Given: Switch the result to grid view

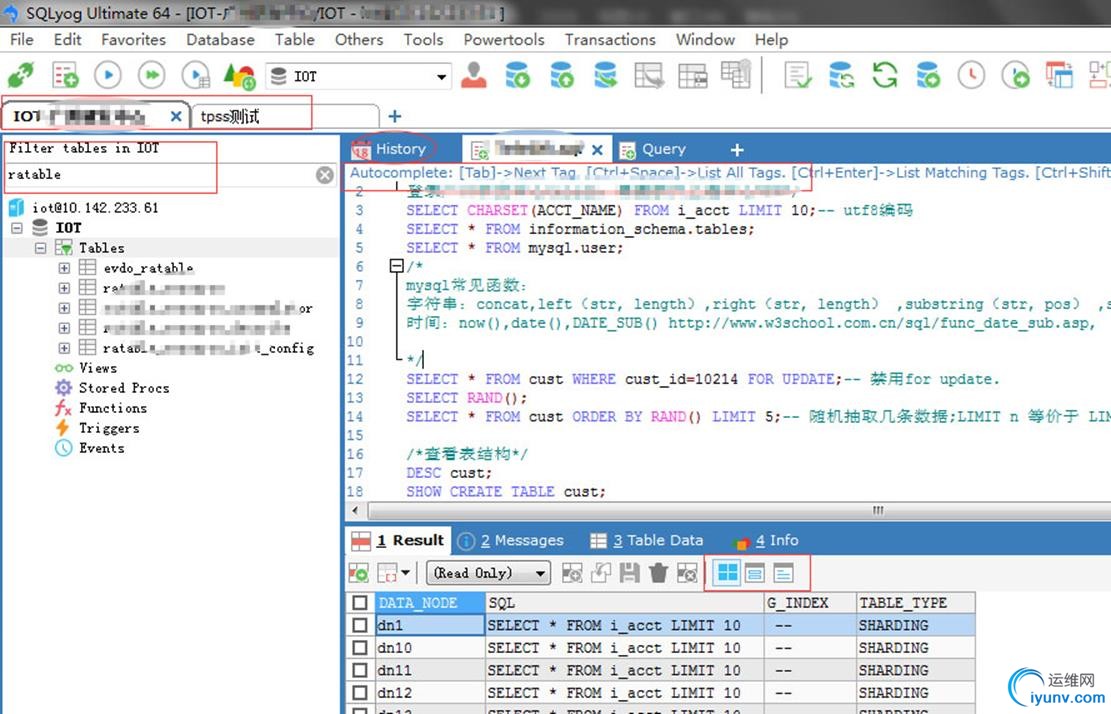Looking at the screenshot, I should point(728,573).
